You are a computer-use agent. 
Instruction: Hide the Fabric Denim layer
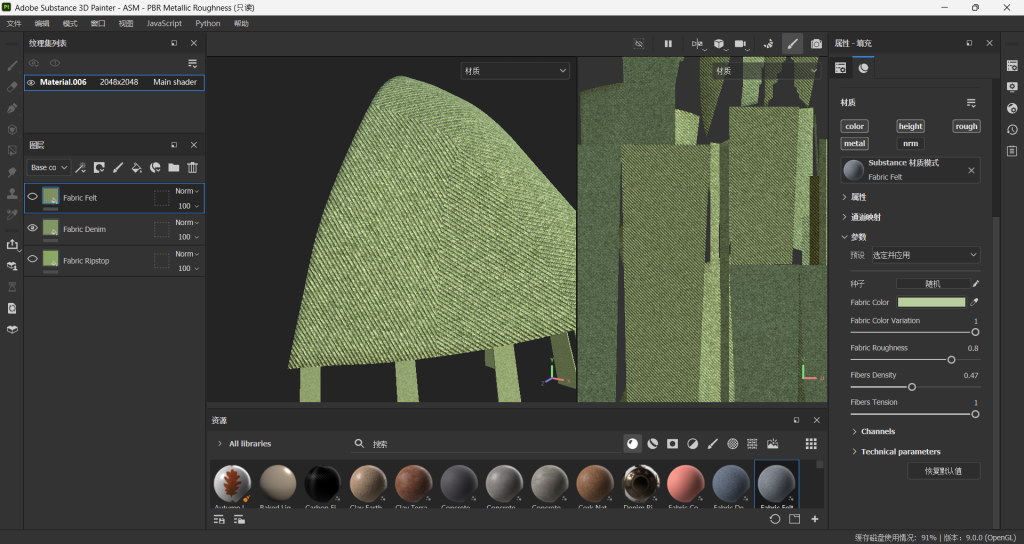pos(33,228)
